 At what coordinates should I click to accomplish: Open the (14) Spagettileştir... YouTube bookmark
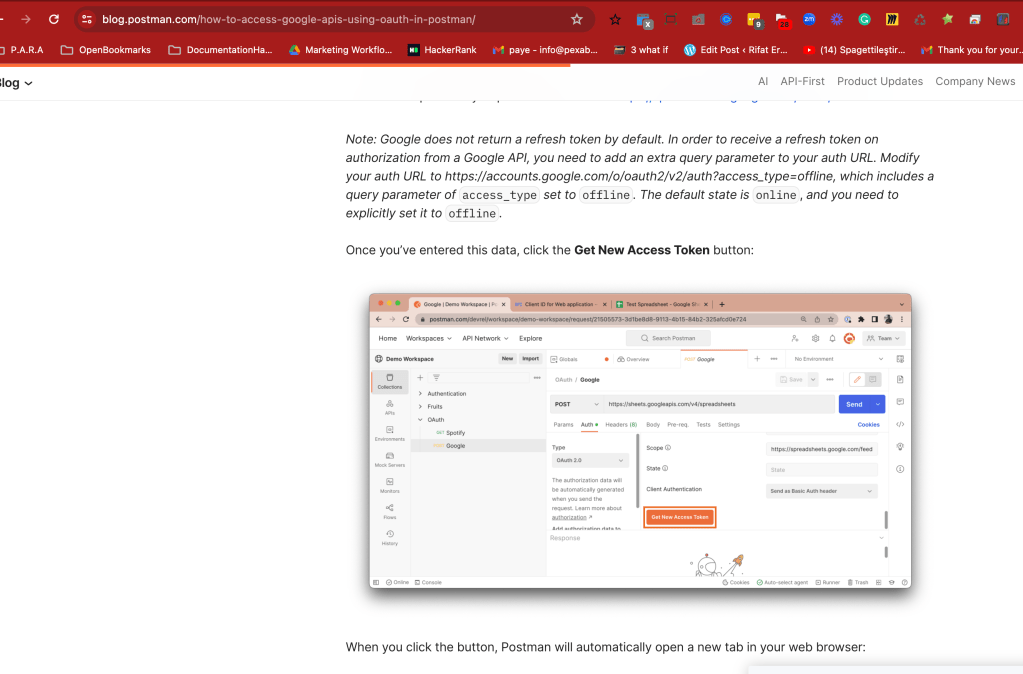(855, 50)
